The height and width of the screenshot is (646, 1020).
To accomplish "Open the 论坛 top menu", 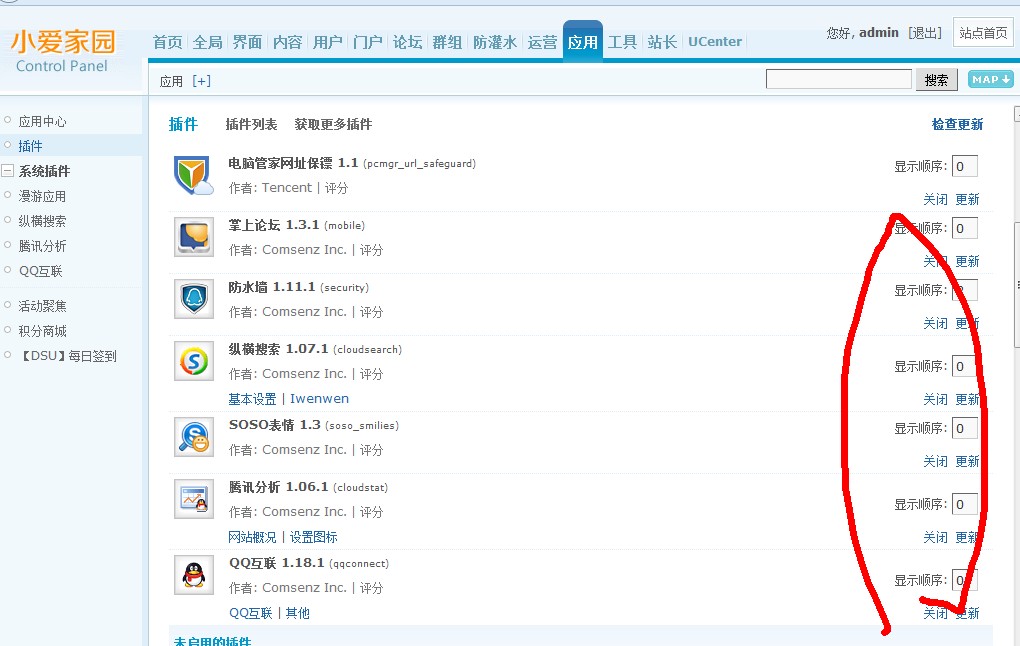I will [407, 42].
